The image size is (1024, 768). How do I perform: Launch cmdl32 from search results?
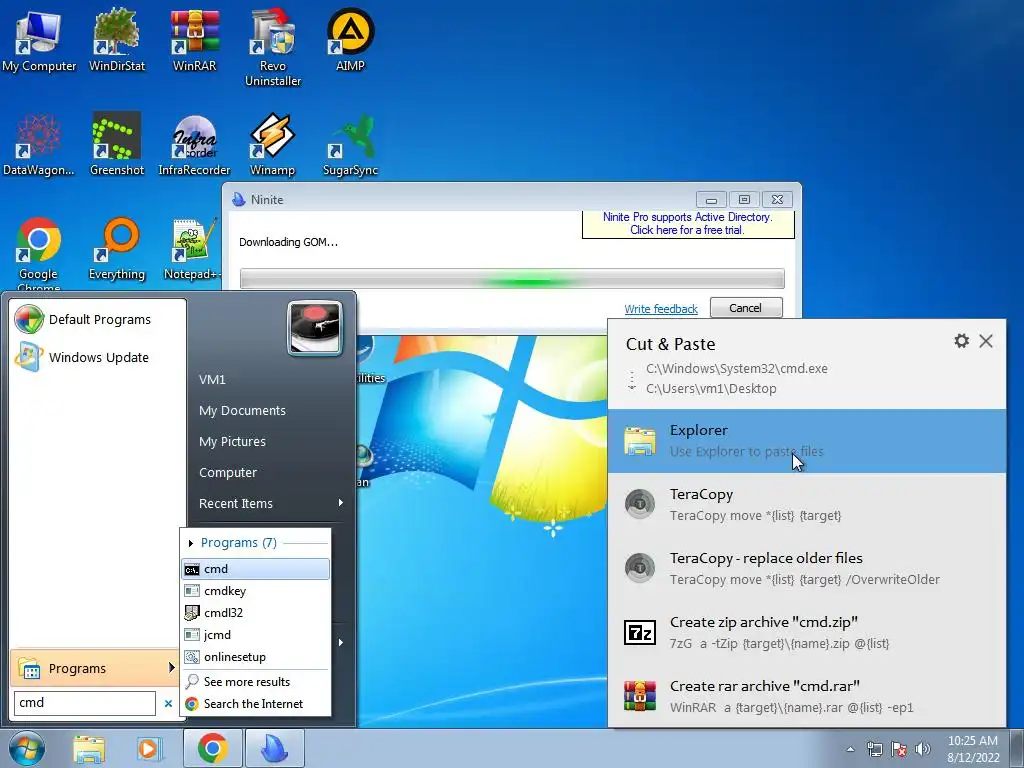coord(255,613)
